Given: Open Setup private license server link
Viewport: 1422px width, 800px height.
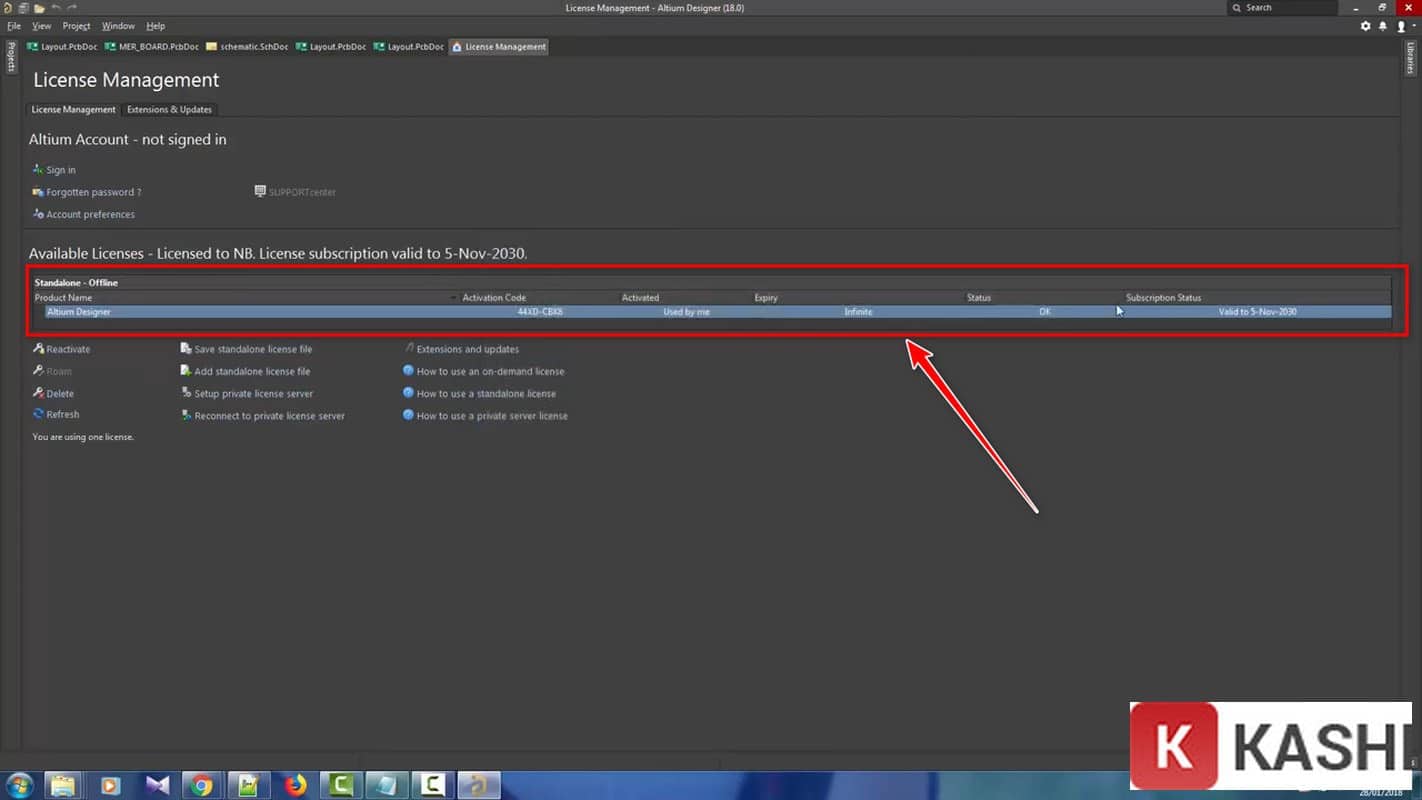Looking at the screenshot, I should pyautogui.click(x=253, y=394).
